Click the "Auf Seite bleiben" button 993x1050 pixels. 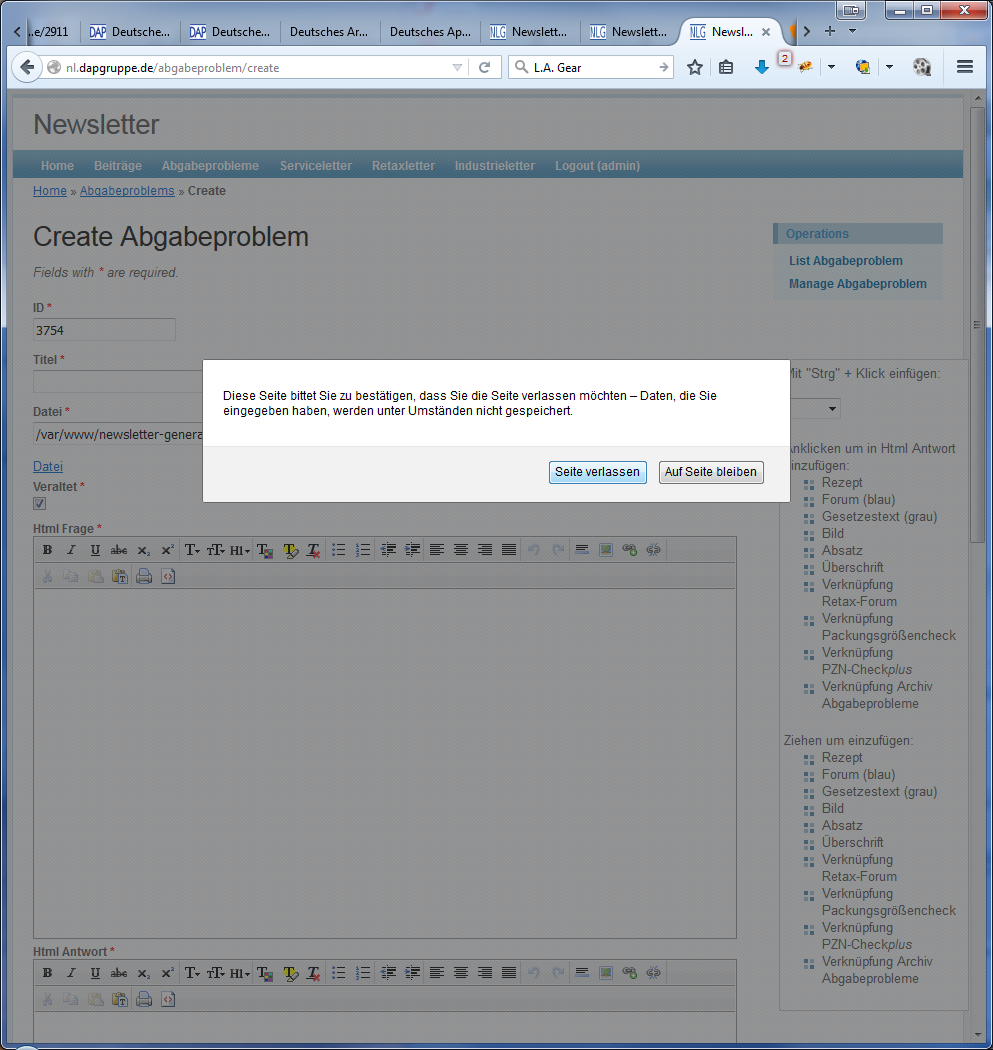pyautogui.click(x=711, y=472)
